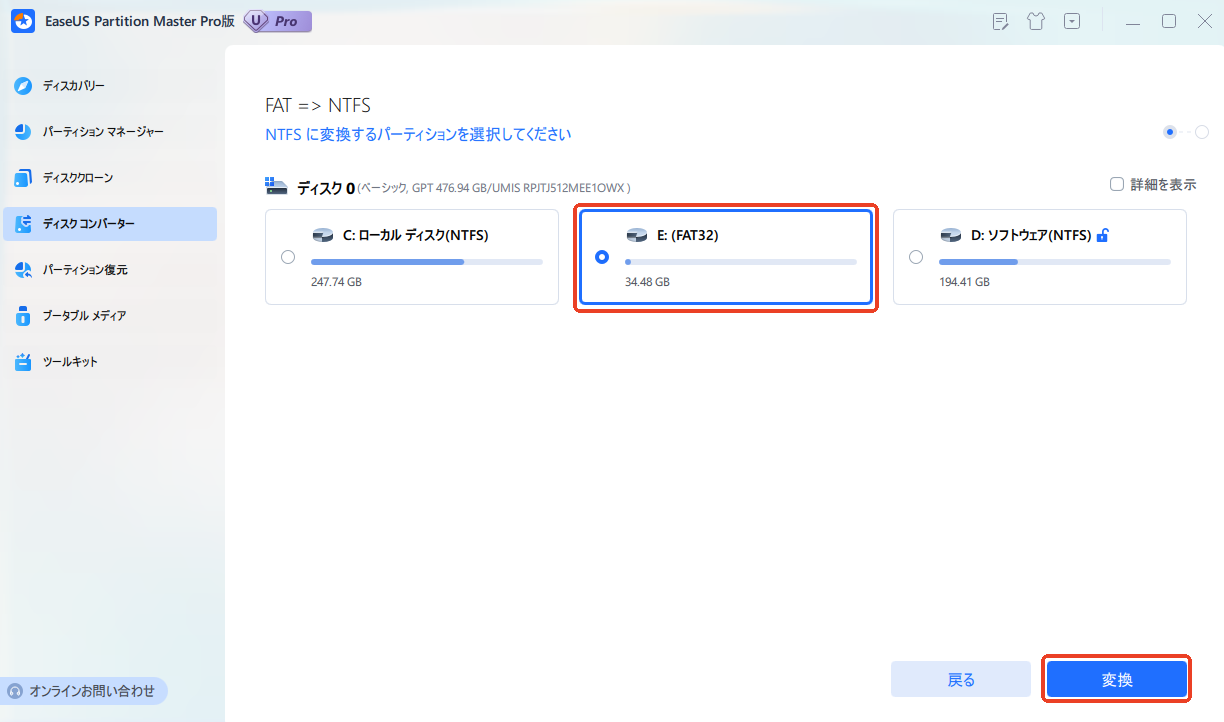This screenshot has height=722, width=1224.
Task: Open the dropdown arrow in the title bar
Action: pyautogui.click(x=1072, y=20)
